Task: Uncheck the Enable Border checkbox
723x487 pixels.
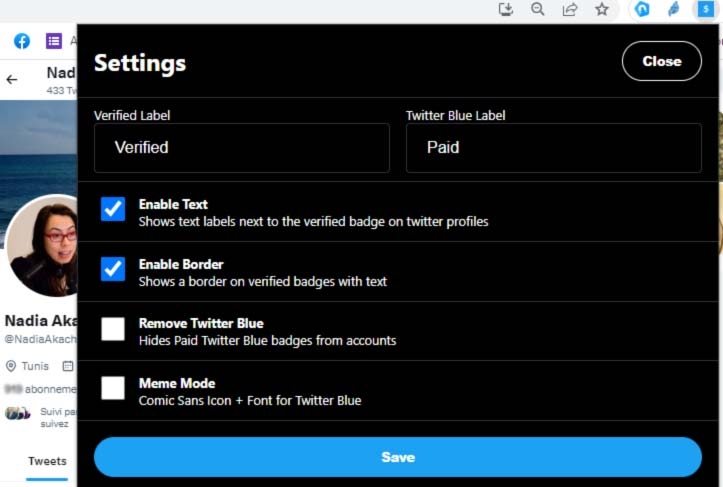Action: click(113, 269)
